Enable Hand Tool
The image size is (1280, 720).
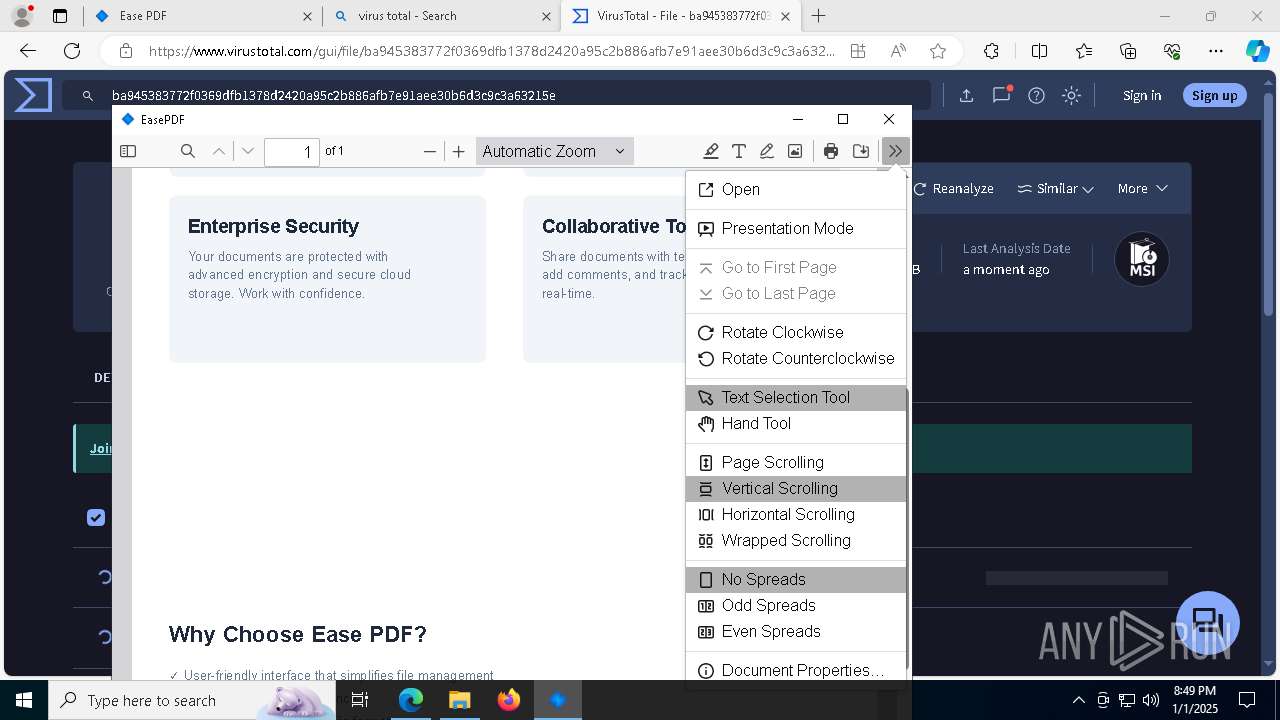coord(796,423)
